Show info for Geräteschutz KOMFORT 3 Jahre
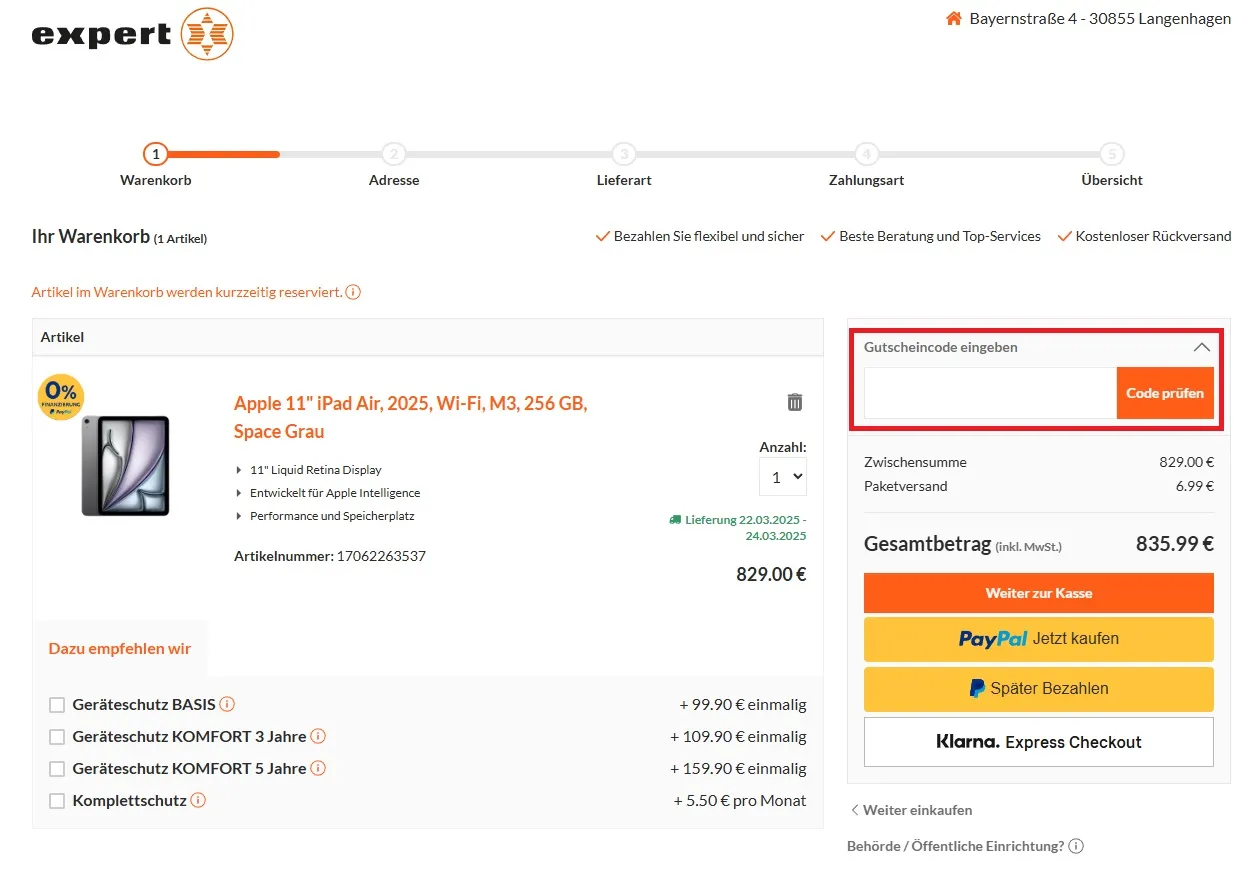The image size is (1250, 873). click(x=318, y=736)
